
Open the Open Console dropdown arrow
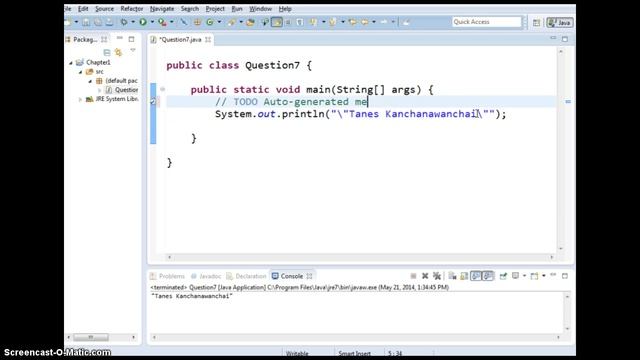pyautogui.click(x=544, y=276)
